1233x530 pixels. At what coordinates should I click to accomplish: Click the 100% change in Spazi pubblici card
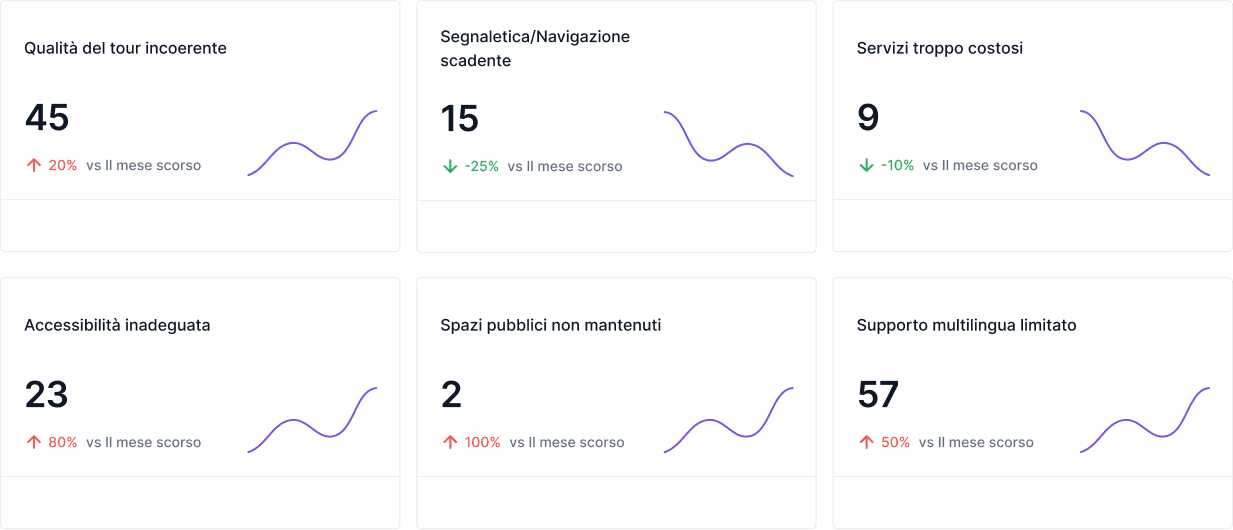[x=482, y=442]
